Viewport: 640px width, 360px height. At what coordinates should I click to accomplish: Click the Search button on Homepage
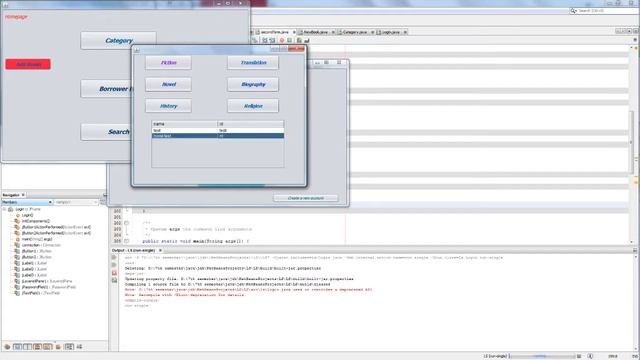[107, 132]
